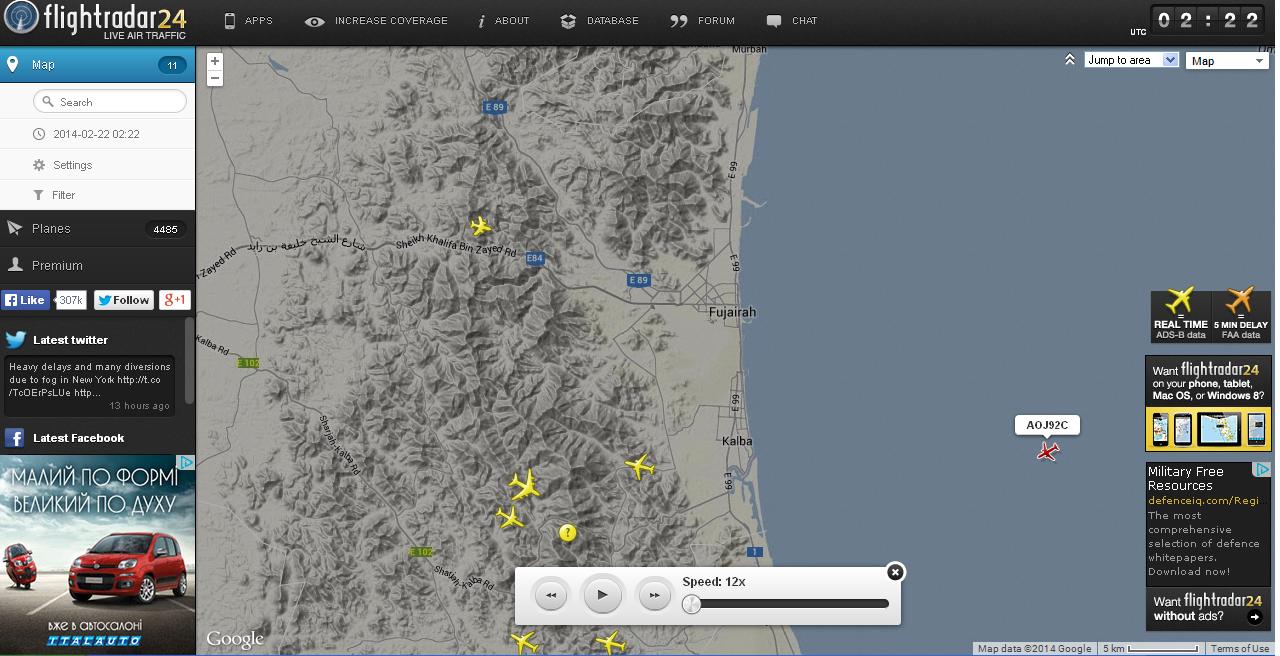Viewport: 1280px width, 656px height.
Task: Click the yellow question mark map marker
Action: 568,533
